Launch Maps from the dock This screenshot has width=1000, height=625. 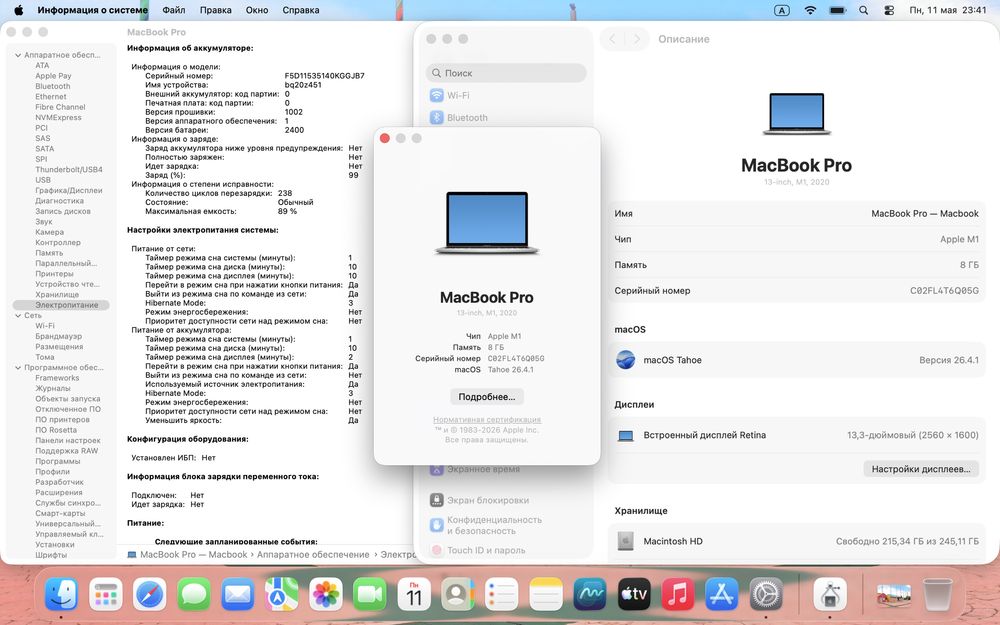coord(281,594)
